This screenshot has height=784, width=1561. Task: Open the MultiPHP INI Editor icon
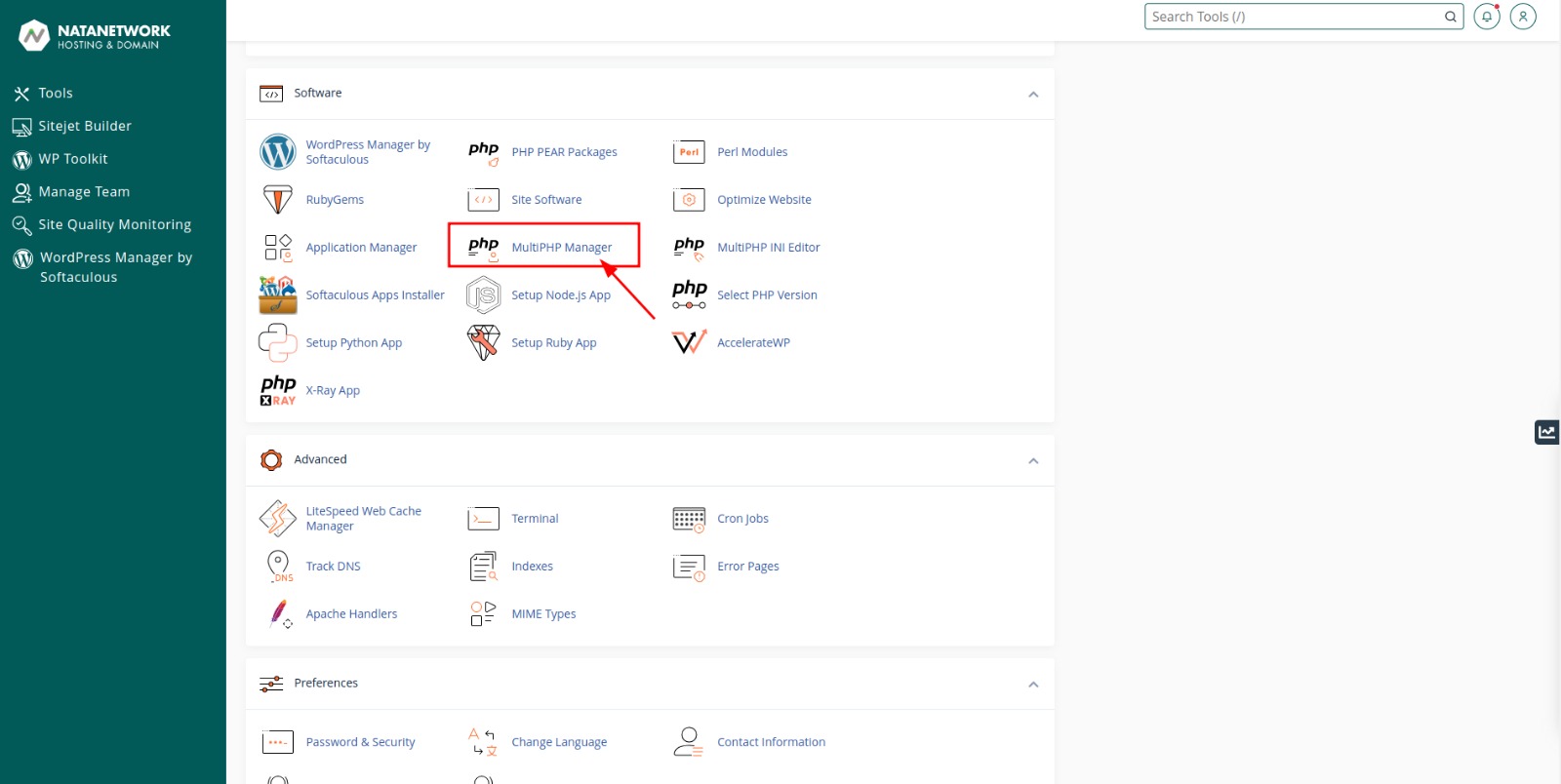(x=689, y=248)
